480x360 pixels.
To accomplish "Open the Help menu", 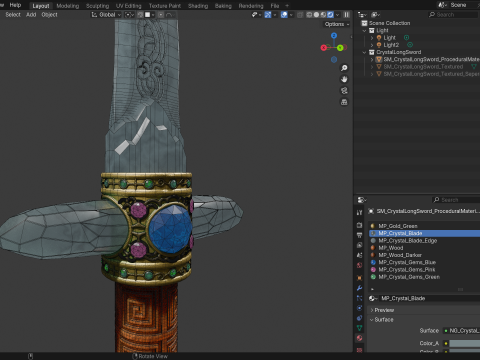I will [x=15, y=5].
